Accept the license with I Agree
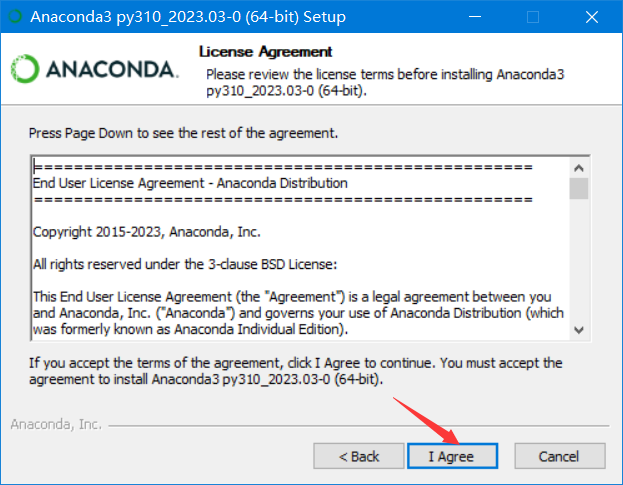 [452, 456]
